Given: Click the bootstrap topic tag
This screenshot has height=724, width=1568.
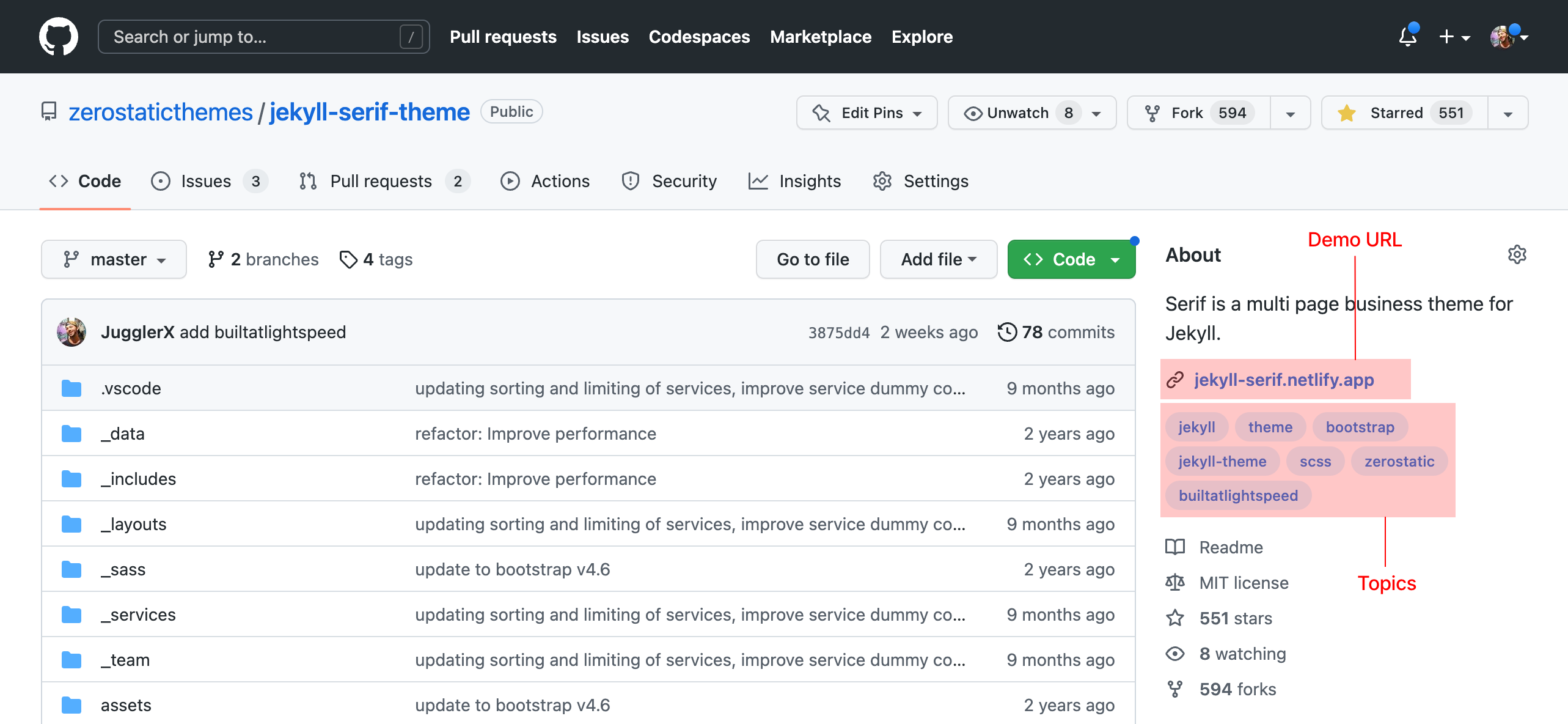Looking at the screenshot, I should 1360,427.
